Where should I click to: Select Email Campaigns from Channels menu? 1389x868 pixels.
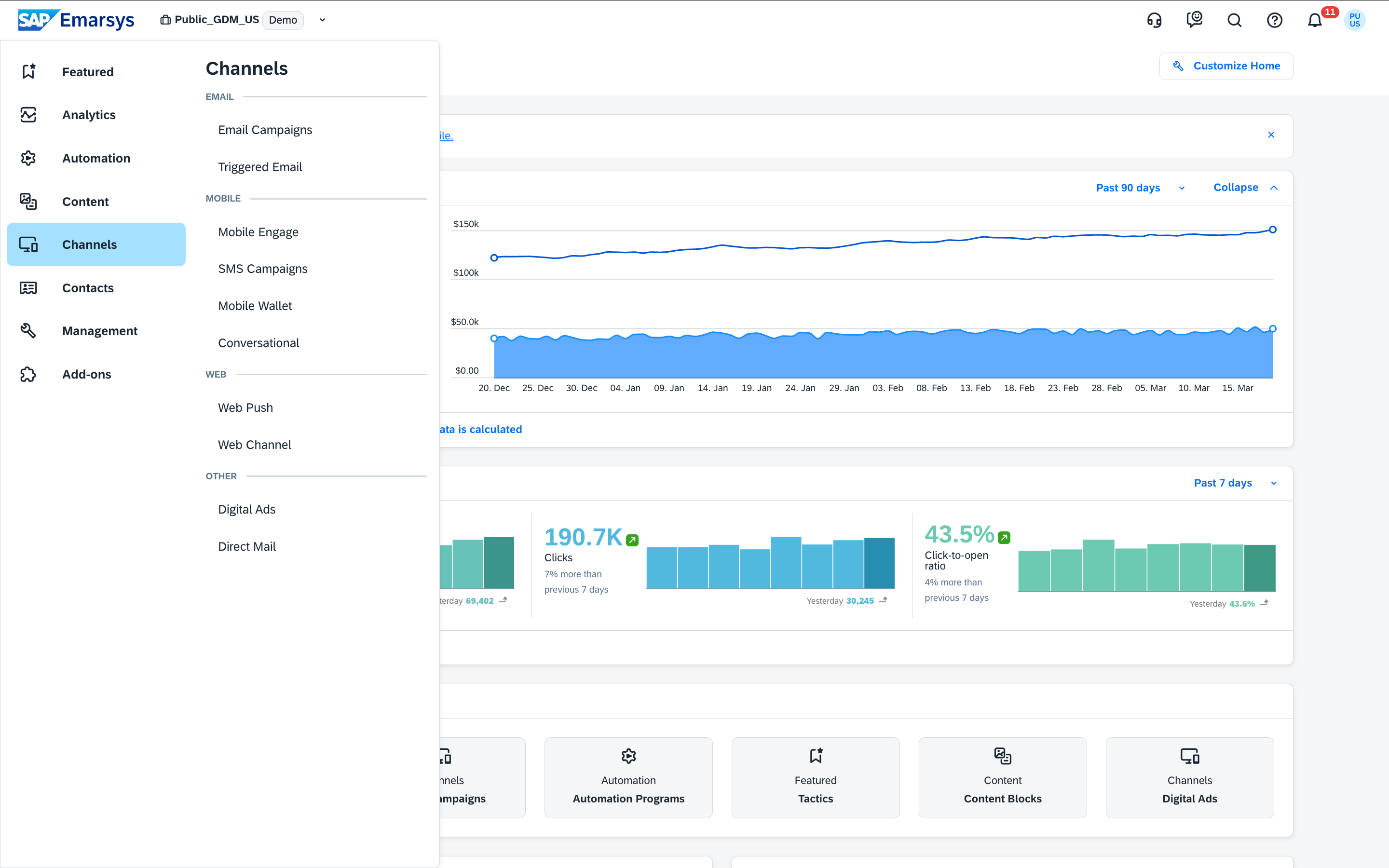tap(265, 130)
